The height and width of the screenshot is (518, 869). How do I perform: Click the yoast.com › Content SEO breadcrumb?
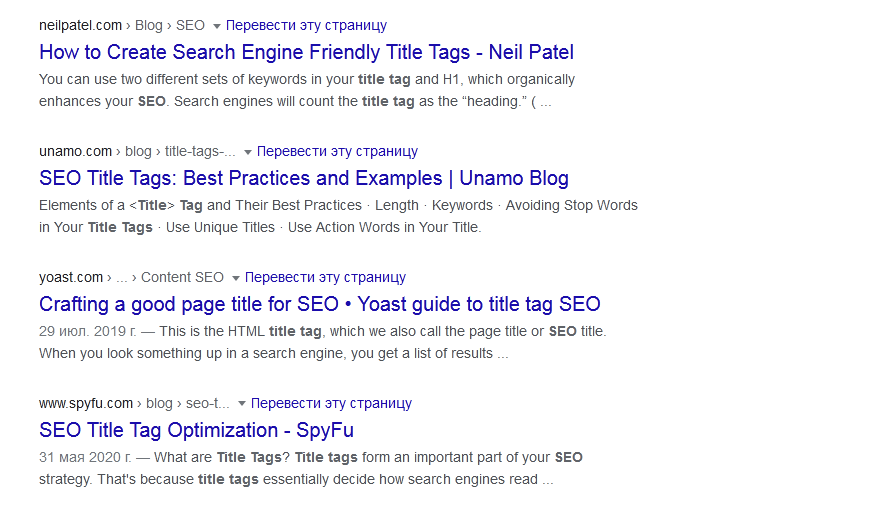(x=131, y=277)
